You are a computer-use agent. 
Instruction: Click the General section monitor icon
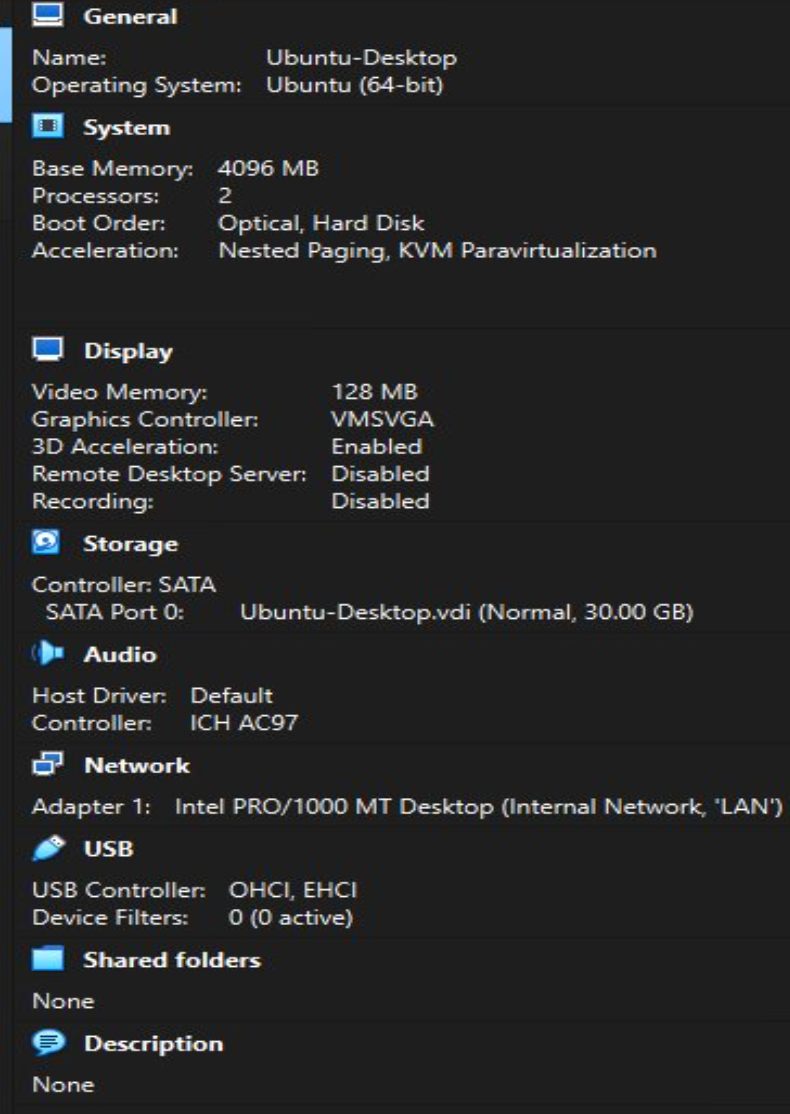47,16
